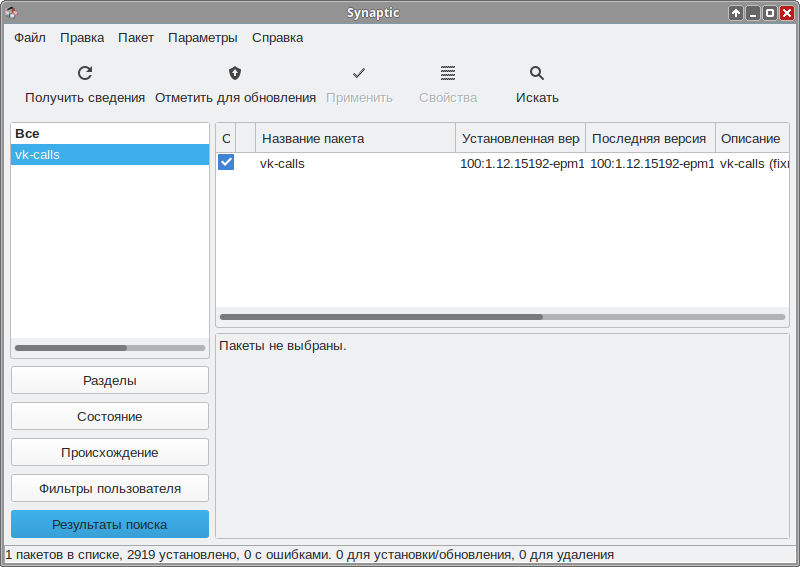The width and height of the screenshot is (800, 567).
Task: Click the empty second column header
Action: pyautogui.click(x=245, y=138)
